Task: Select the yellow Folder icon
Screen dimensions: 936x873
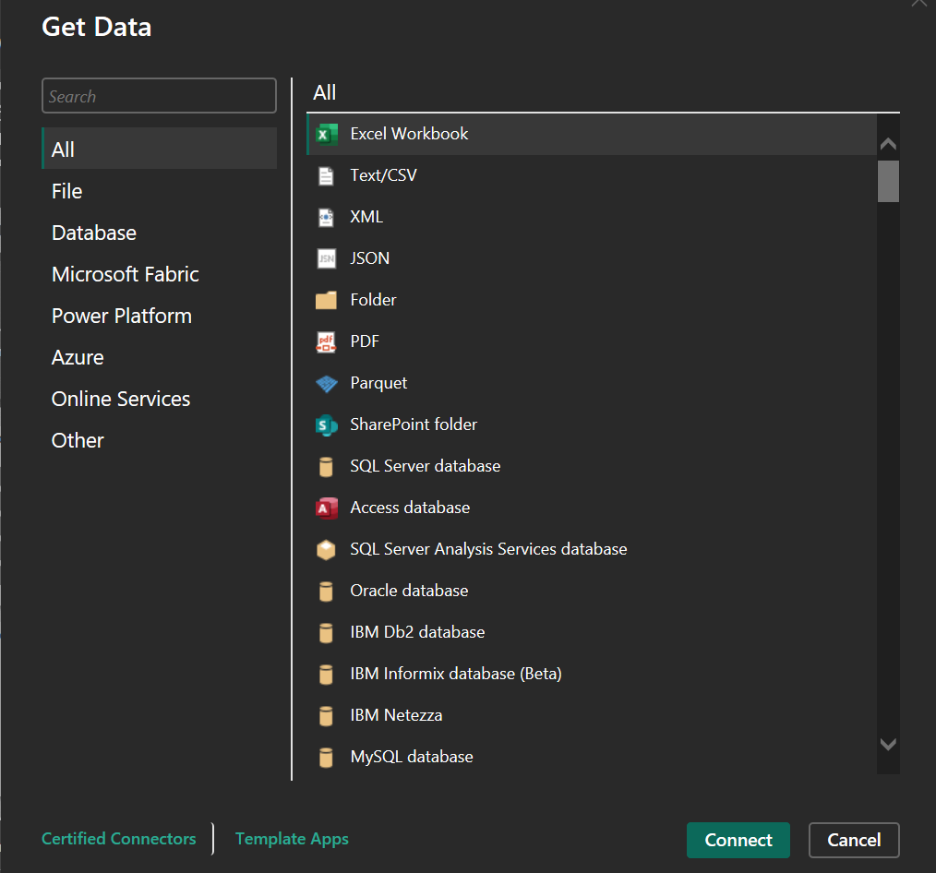Action: [326, 300]
